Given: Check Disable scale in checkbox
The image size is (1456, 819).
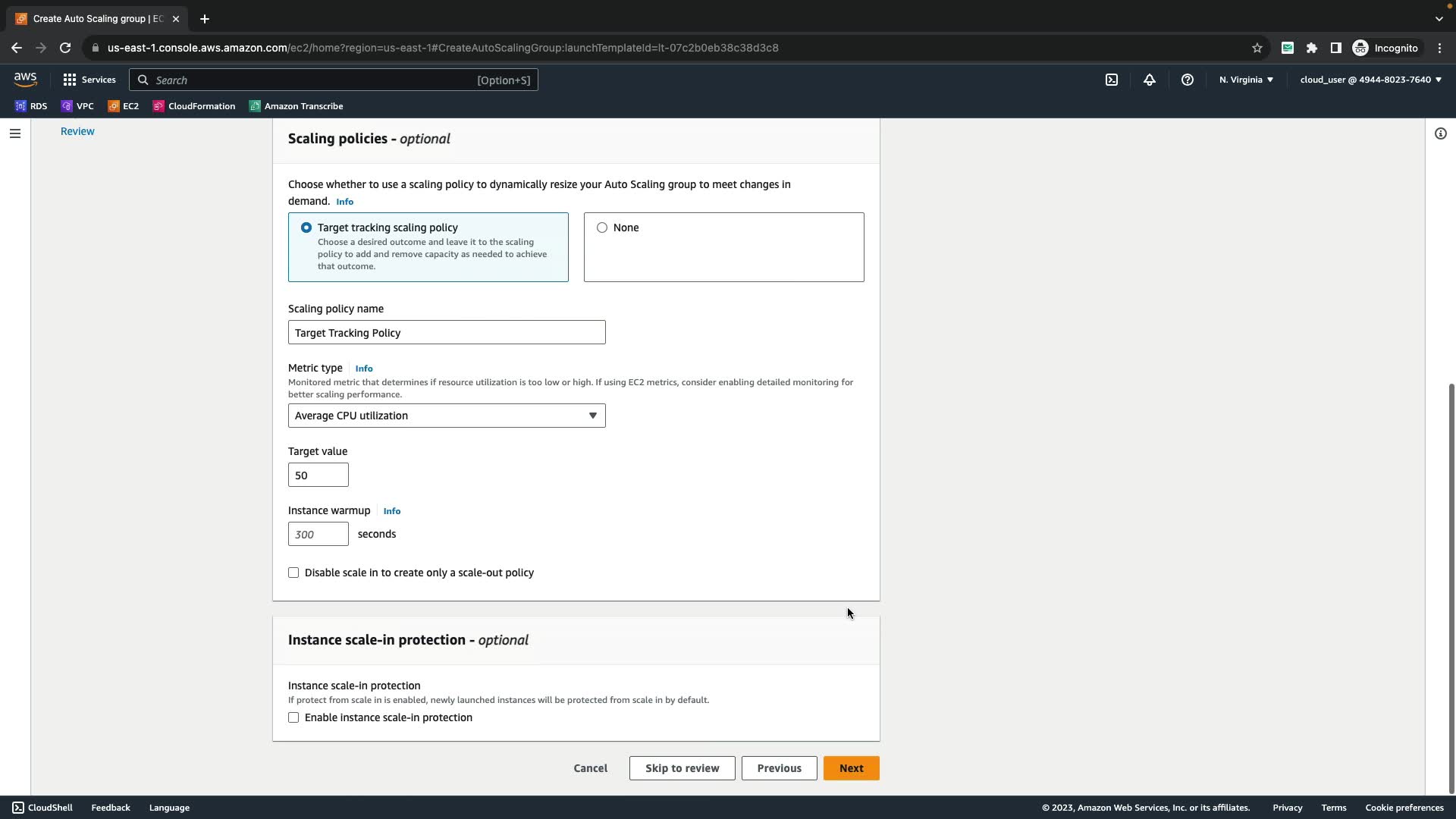Looking at the screenshot, I should [x=293, y=573].
